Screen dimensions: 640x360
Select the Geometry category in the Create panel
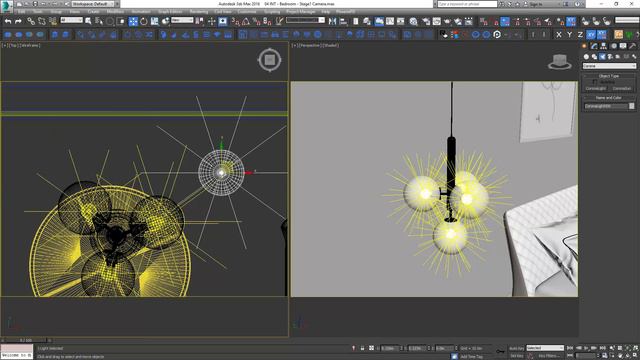point(586,57)
